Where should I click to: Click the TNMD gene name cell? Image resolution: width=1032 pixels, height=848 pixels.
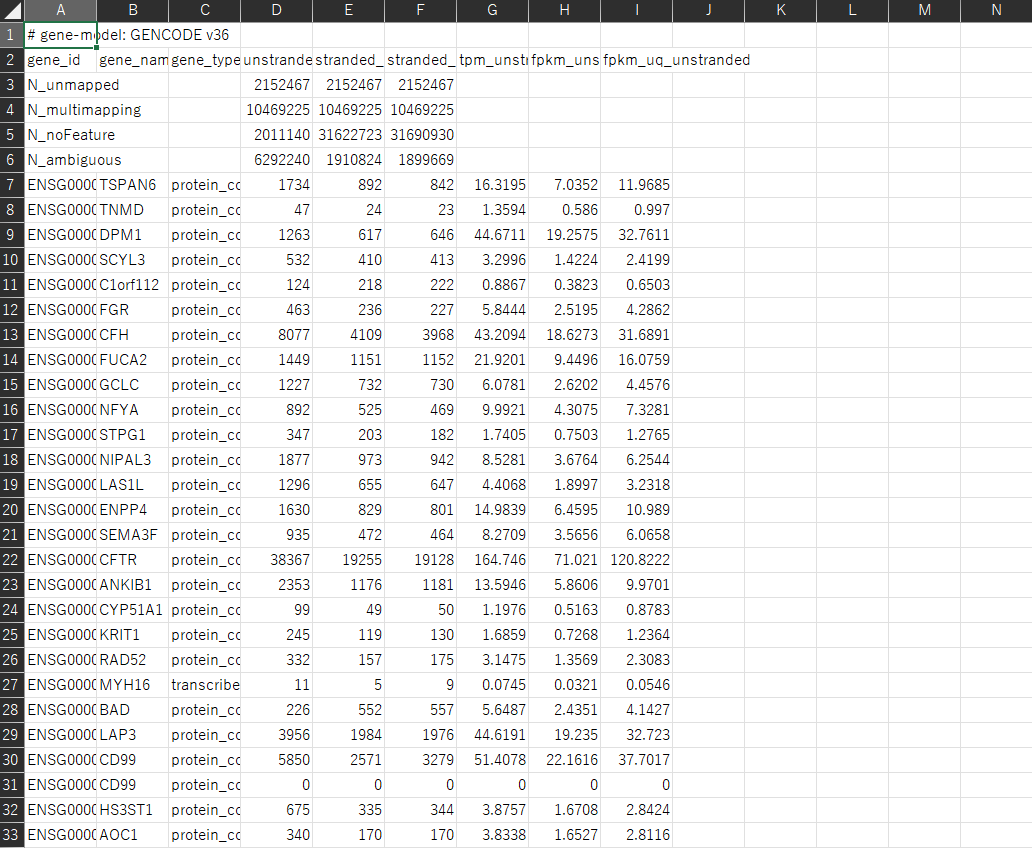coord(132,210)
